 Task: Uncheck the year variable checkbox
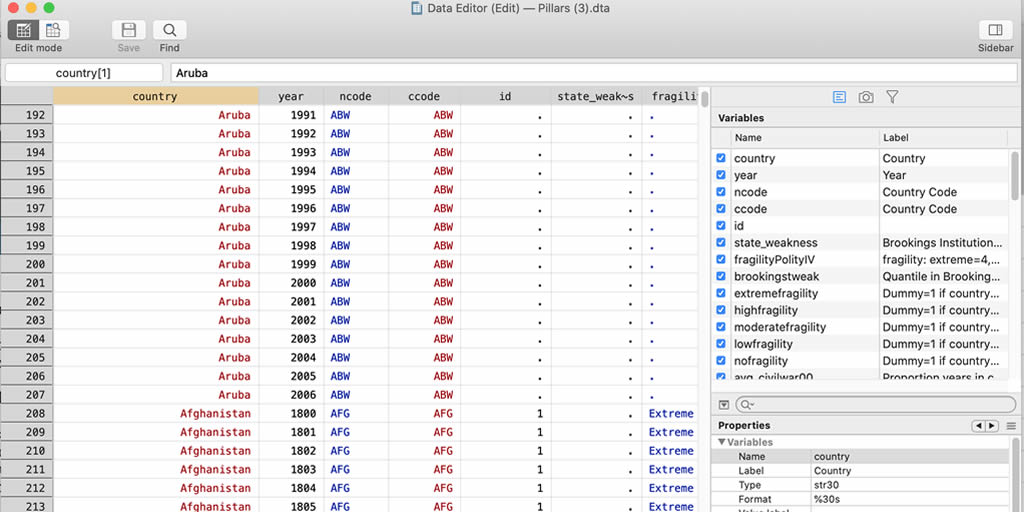(x=721, y=175)
